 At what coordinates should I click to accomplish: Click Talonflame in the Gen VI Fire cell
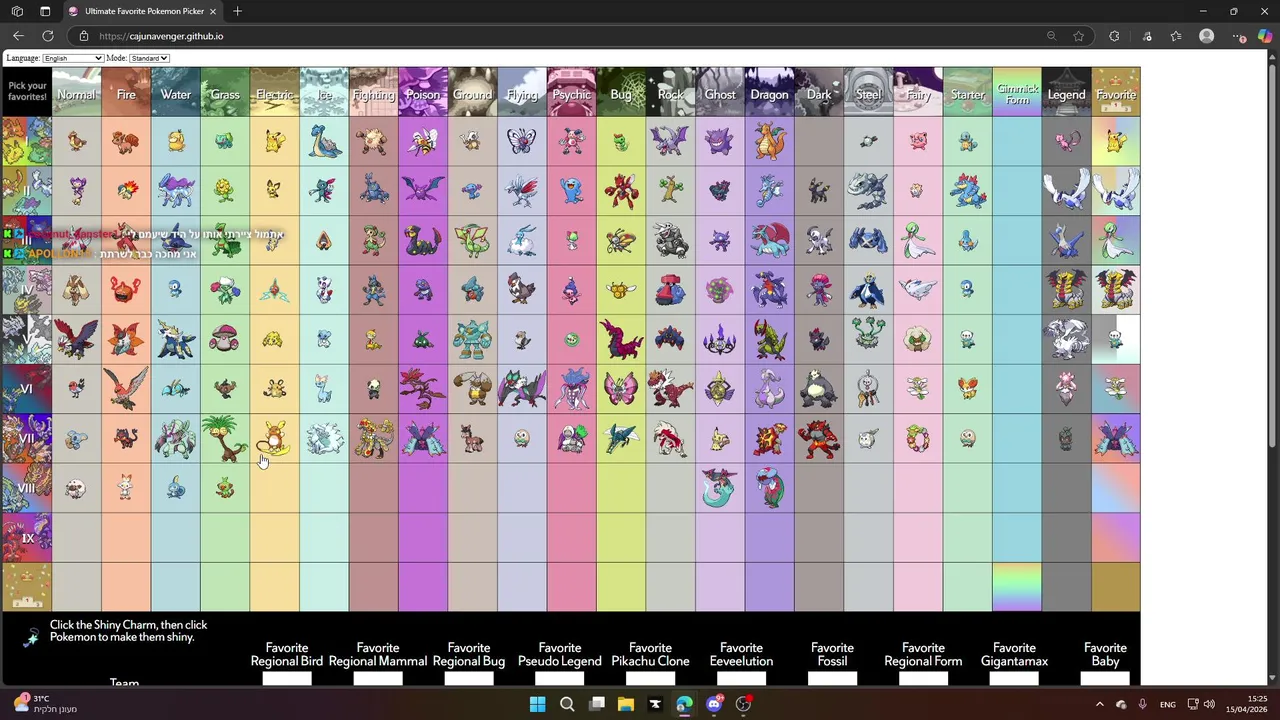(x=126, y=388)
